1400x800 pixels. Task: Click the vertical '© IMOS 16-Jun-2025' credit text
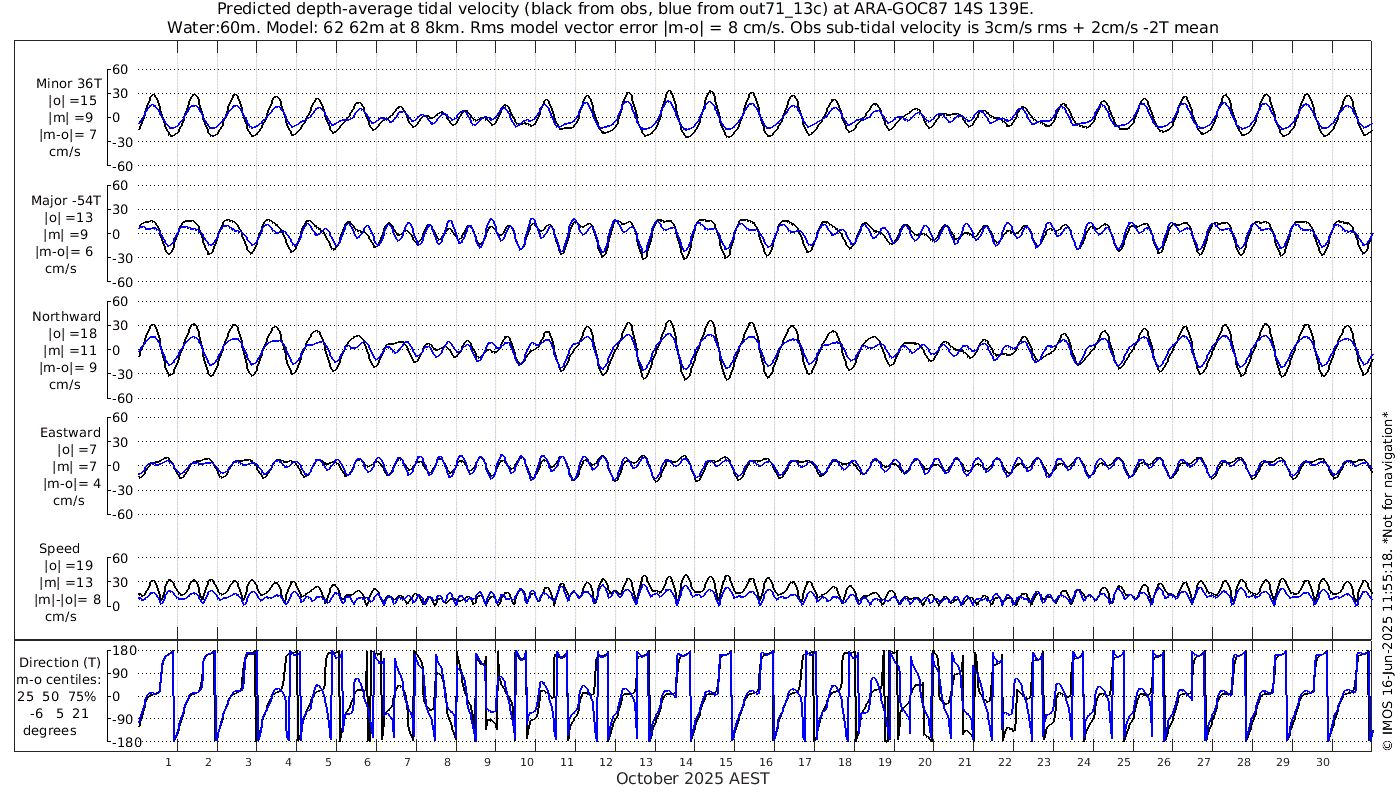[x=1387, y=580]
